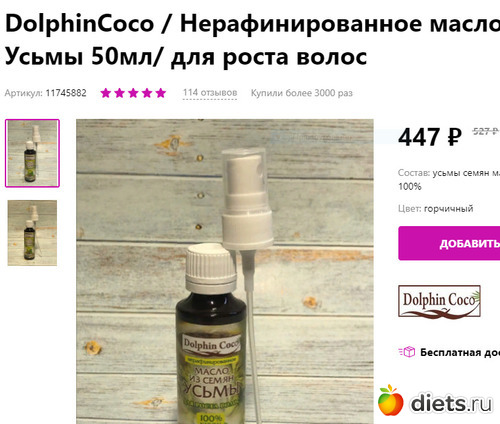
Task: Click the diets.ru apple logo icon
Action: (390, 400)
